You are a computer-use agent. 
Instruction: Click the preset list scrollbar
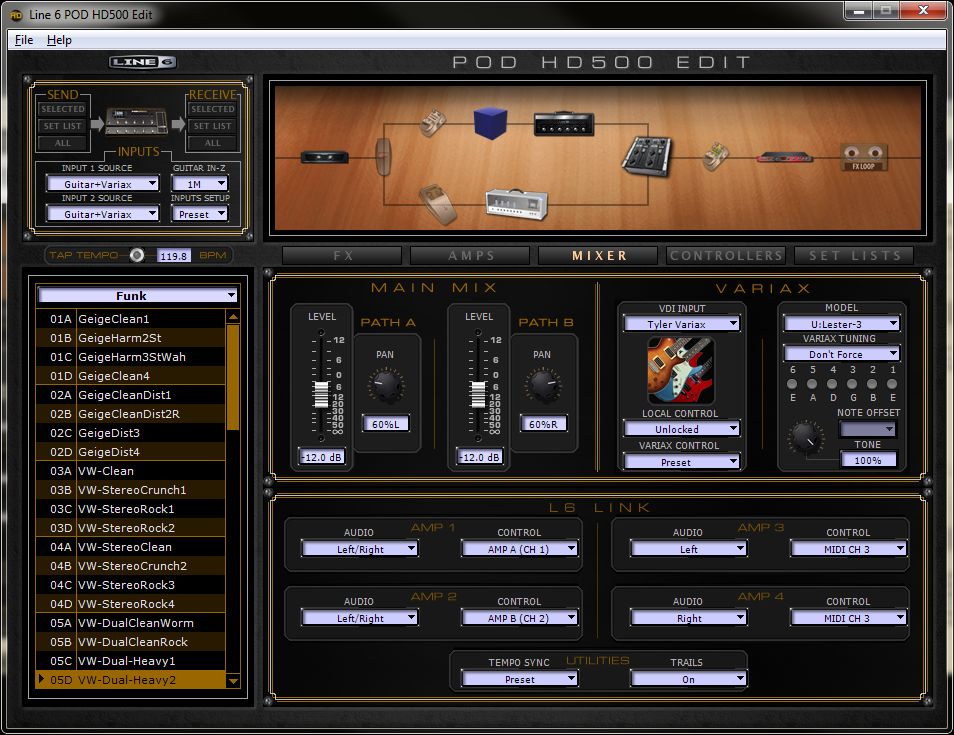tap(232, 377)
